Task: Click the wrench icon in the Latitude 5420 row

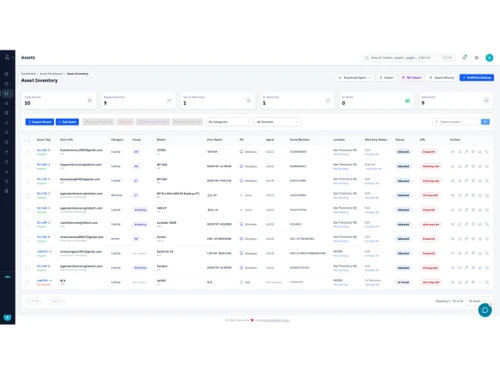Action: pyautogui.click(x=466, y=224)
